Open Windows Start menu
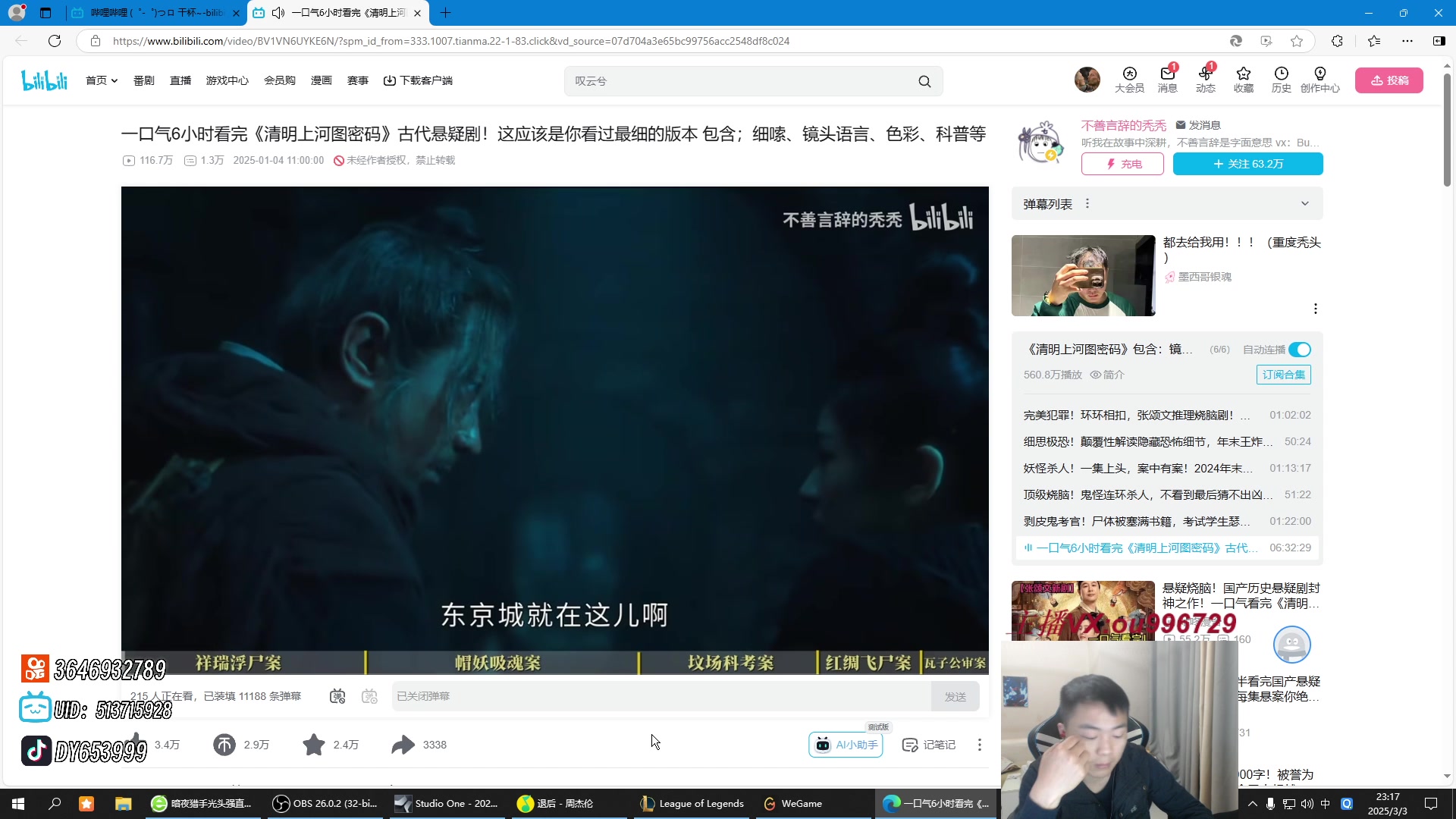This screenshot has width=1456, height=819. pos(18,804)
